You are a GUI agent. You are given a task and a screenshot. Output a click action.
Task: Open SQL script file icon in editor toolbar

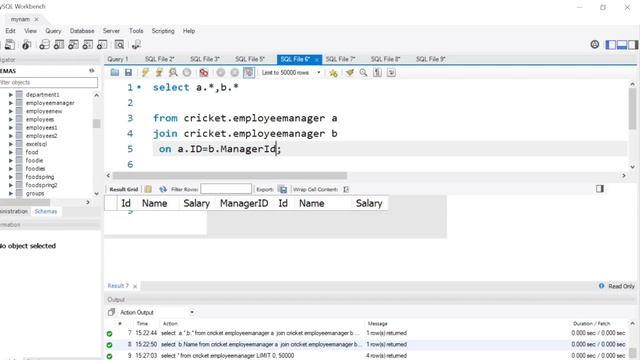pos(115,73)
